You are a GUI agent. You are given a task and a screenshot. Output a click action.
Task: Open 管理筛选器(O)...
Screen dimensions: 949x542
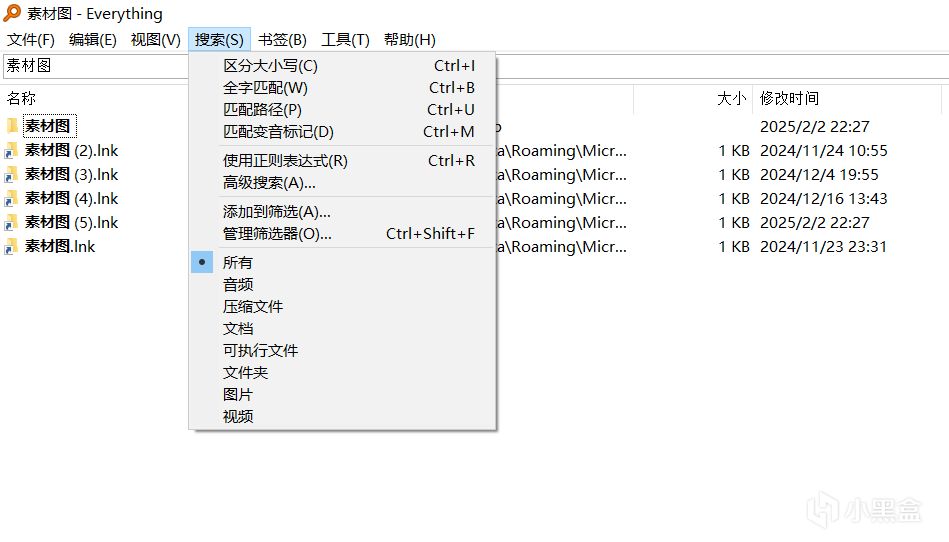pos(342,233)
